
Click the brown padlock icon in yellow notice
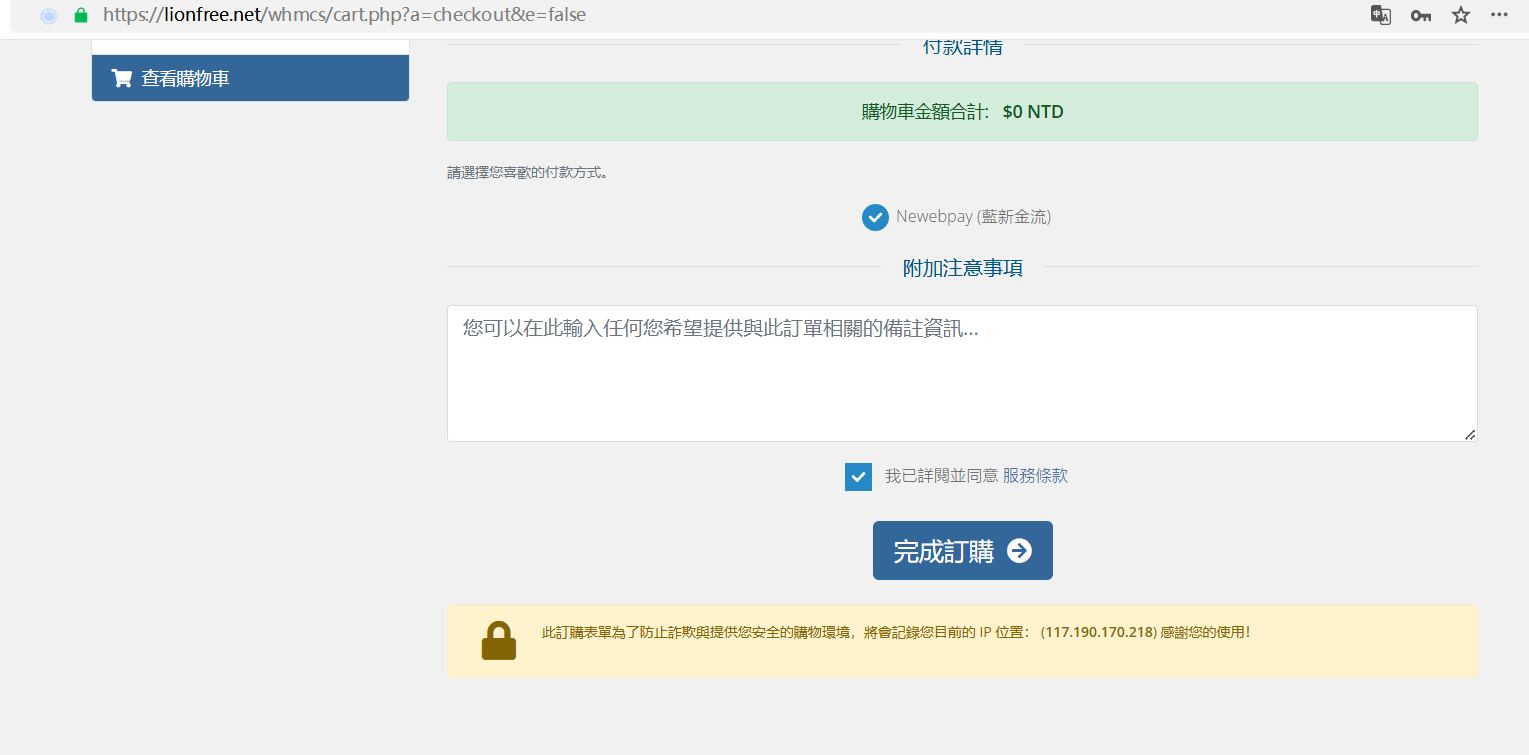(499, 641)
